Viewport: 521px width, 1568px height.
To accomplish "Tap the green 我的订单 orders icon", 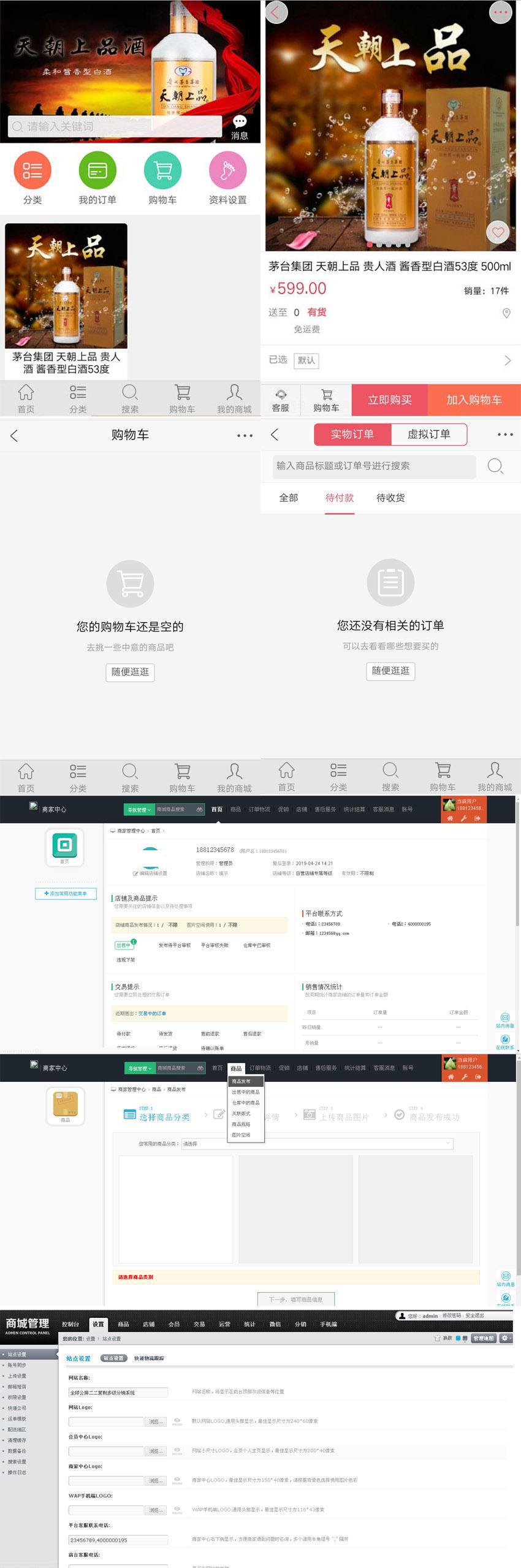I will click(x=97, y=170).
